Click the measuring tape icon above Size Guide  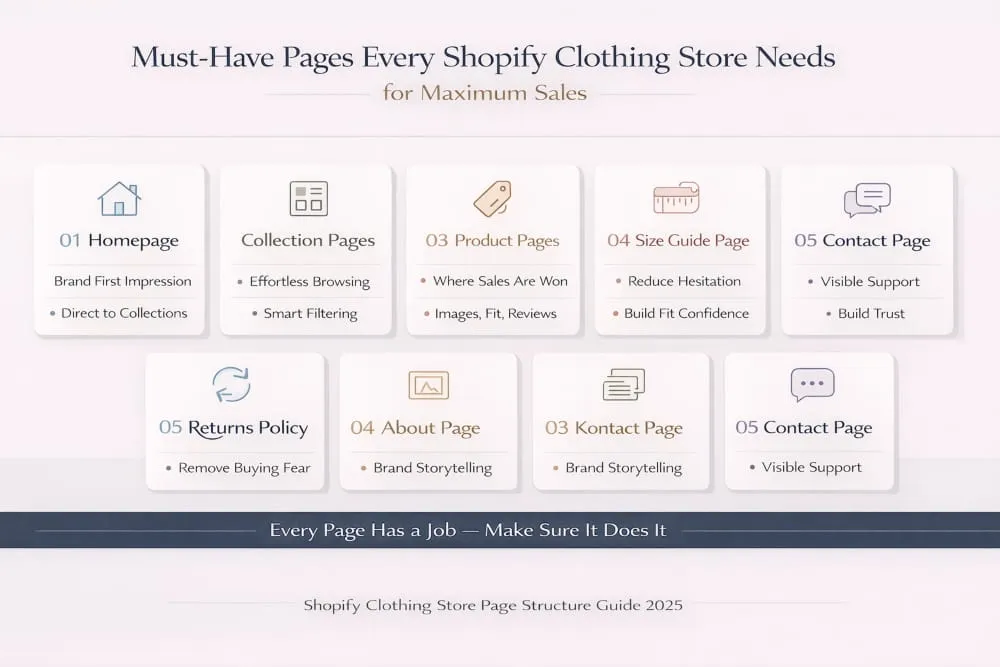click(x=677, y=197)
